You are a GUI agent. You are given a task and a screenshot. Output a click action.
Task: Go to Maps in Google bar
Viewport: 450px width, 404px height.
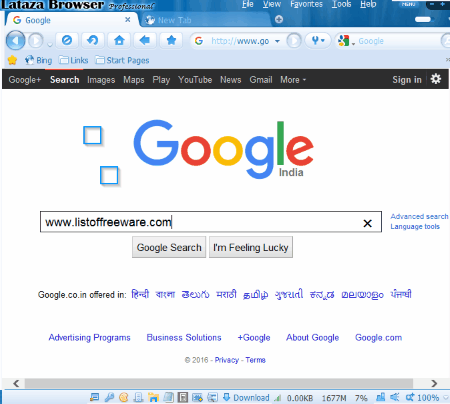click(134, 80)
